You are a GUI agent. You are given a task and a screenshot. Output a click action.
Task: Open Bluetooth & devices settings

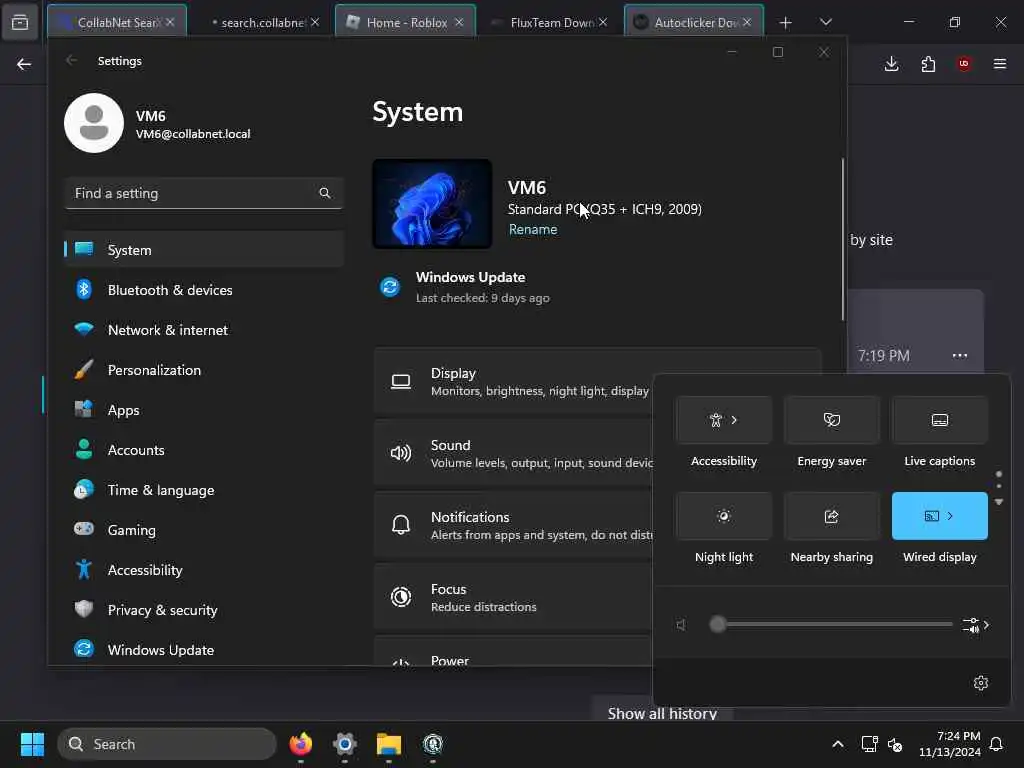point(204,290)
